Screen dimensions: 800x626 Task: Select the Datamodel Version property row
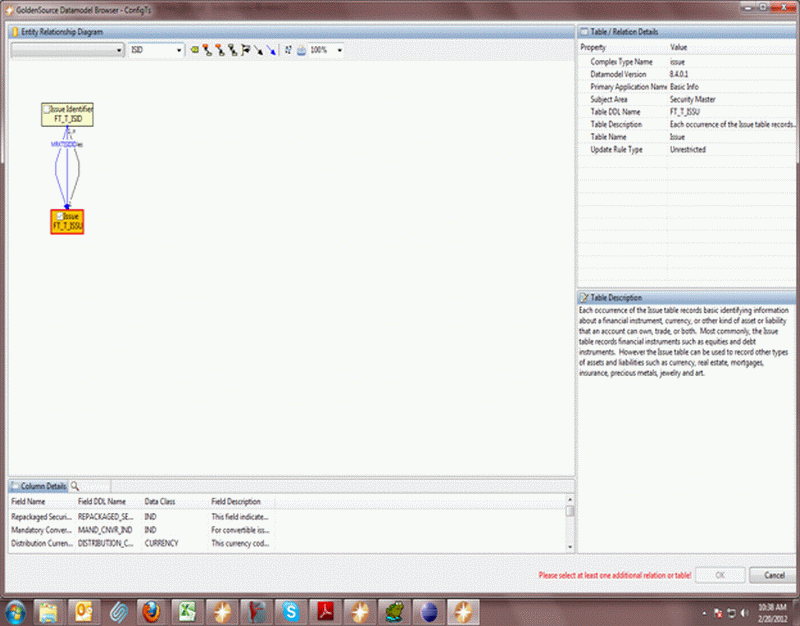[687, 74]
